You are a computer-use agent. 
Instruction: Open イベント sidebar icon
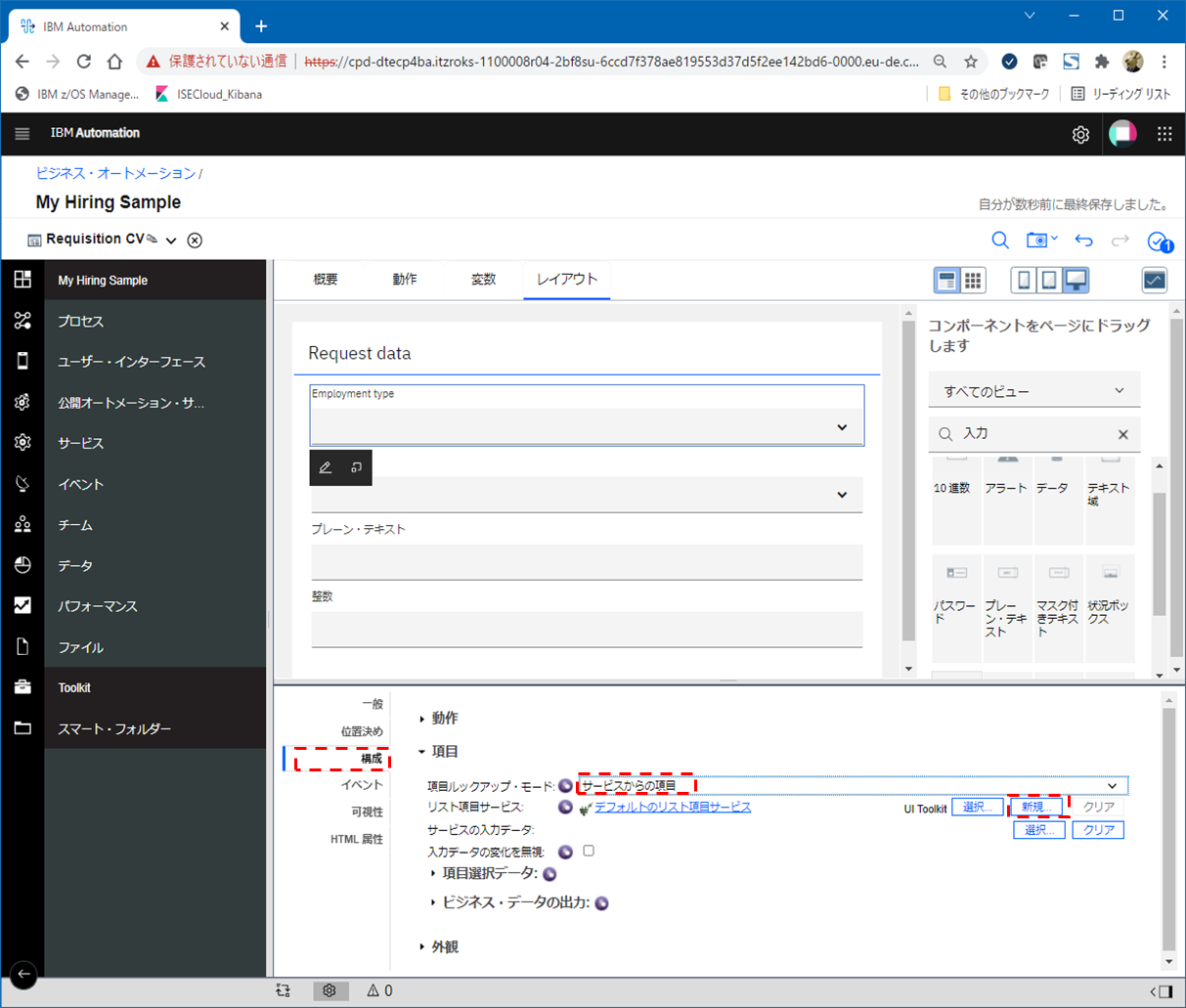[22, 484]
